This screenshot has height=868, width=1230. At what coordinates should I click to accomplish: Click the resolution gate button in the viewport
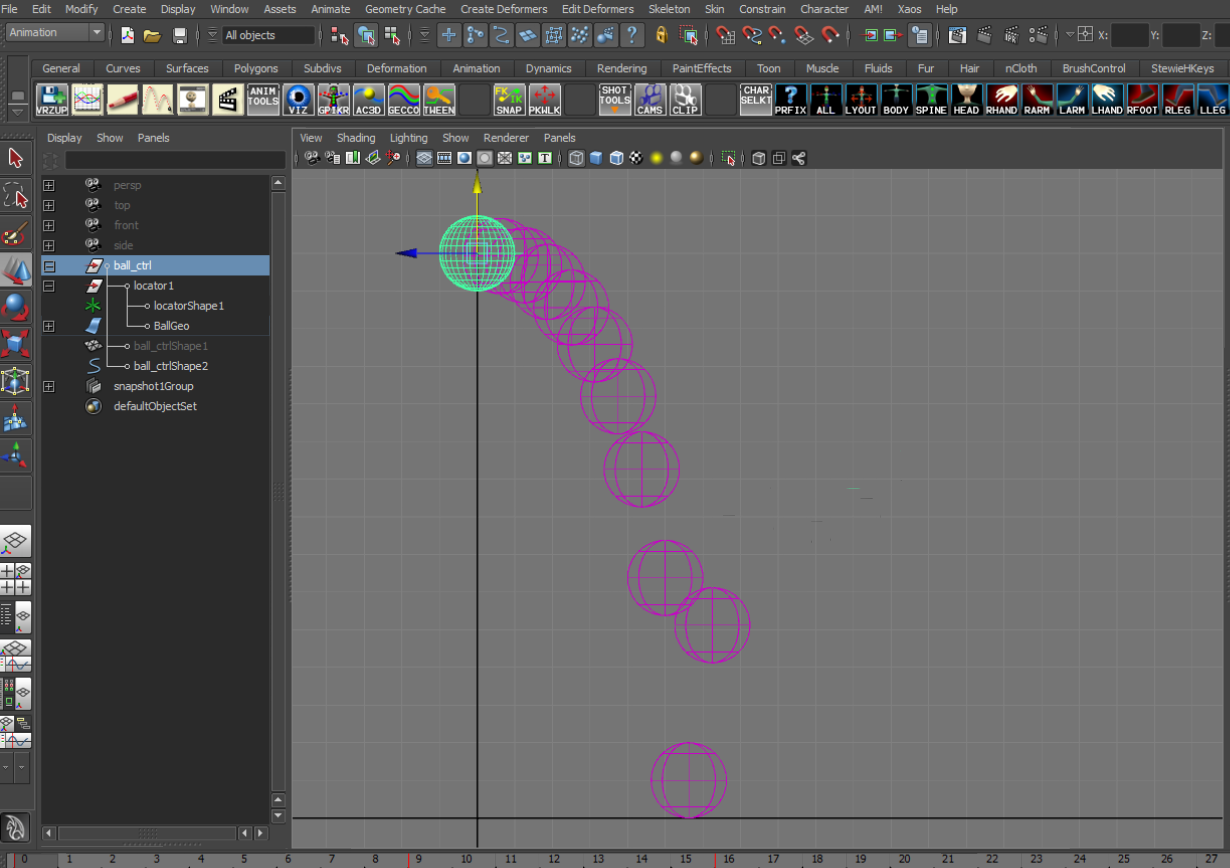point(465,157)
